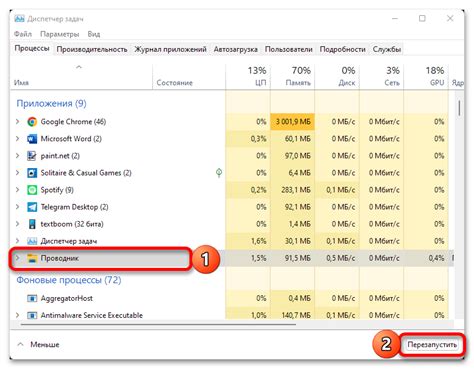Select the Процессы tab
The image size is (474, 369).
[x=32, y=49]
